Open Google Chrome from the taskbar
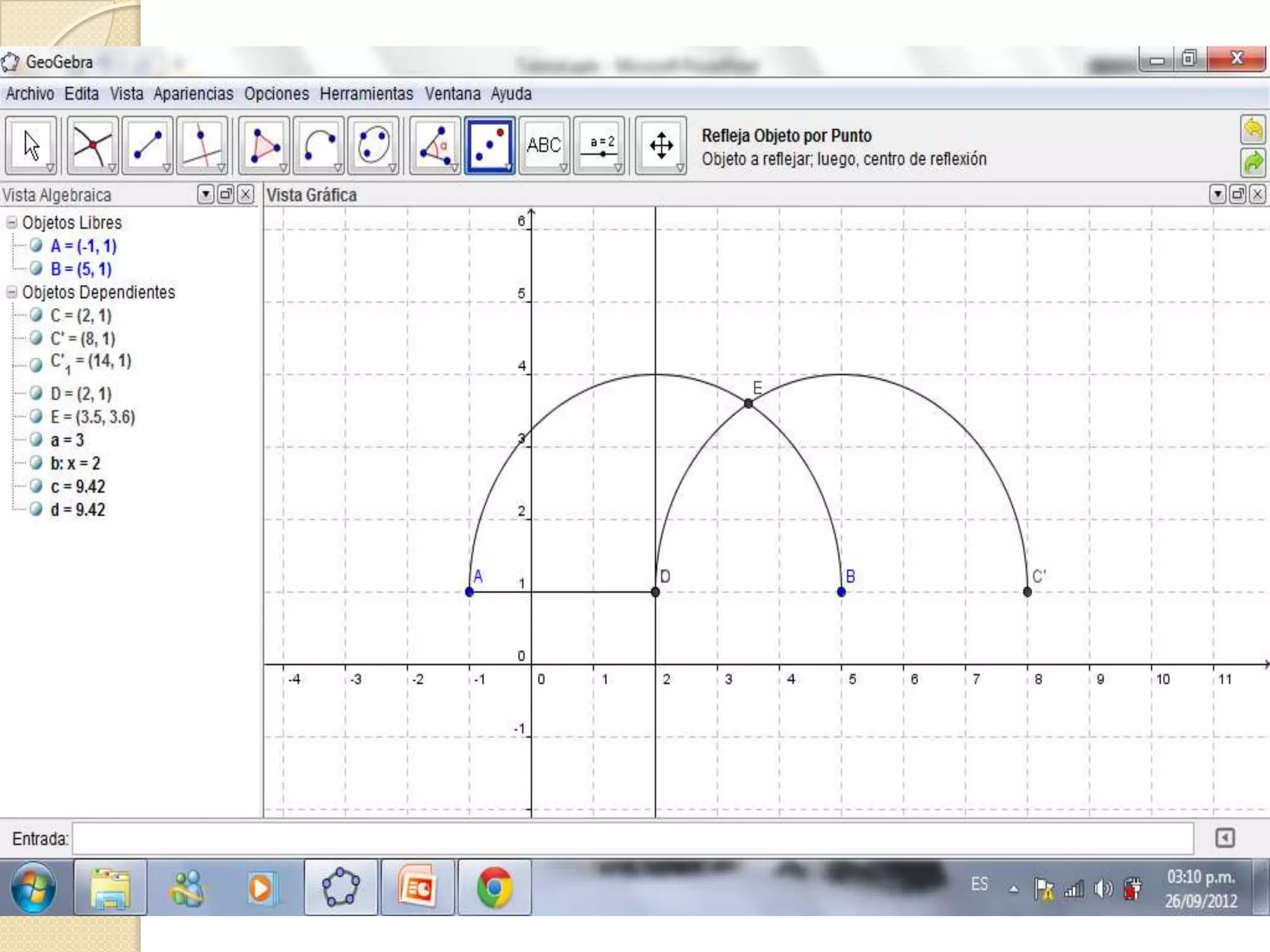 pos(494,888)
